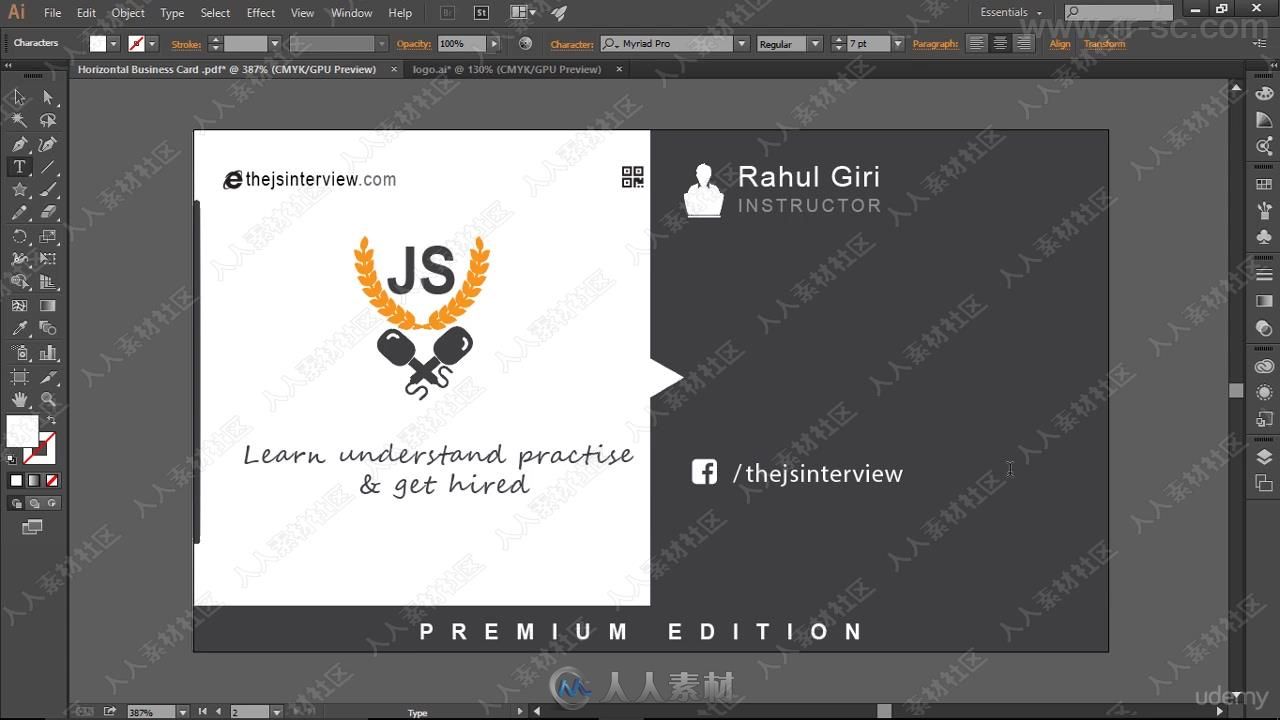1280x720 pixels.
Task: Select the Eraser tool
Action: click(x=48, y=212)
